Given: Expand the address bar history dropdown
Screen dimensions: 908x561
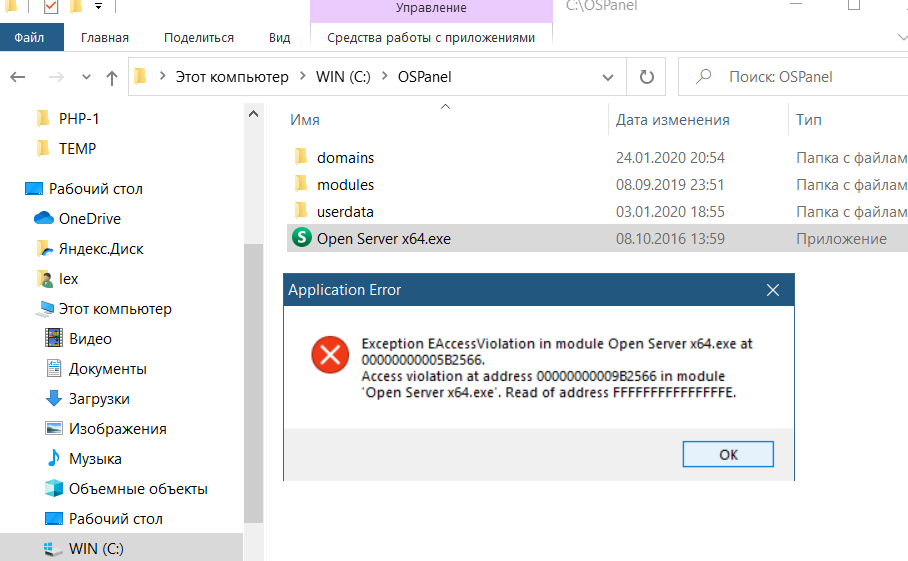Looking at the screenshot, I should coord(608,77).
